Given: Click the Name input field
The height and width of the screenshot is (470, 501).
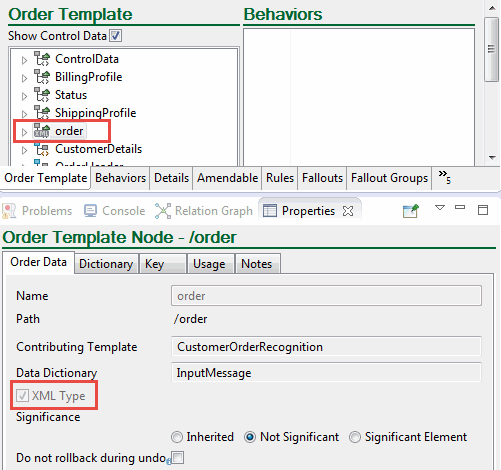Looking at the screenshot, I should point(326,296).
